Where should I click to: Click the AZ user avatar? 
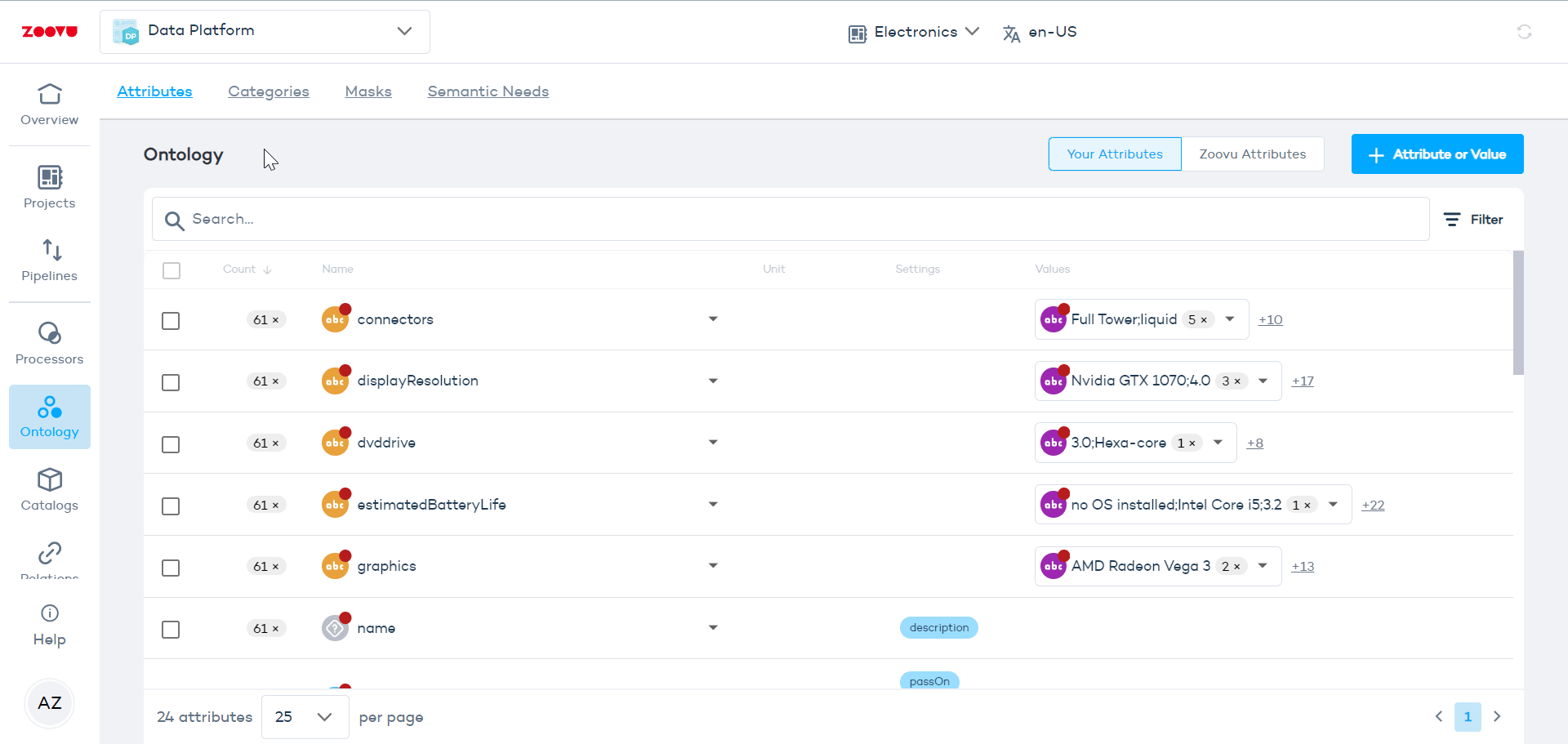click(x=49, y=703)
